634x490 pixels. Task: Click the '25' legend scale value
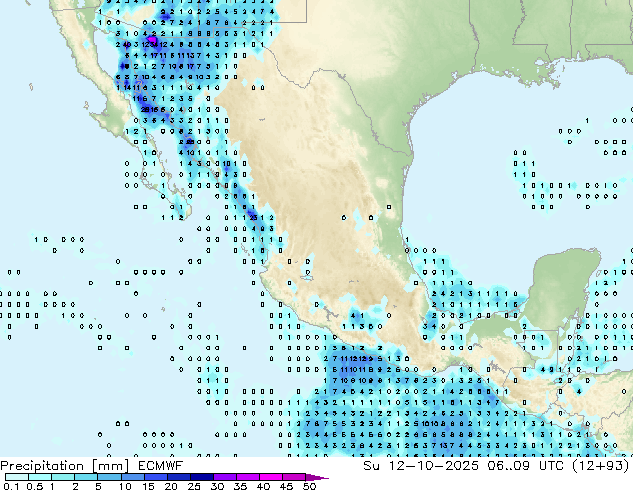[194, 486]
